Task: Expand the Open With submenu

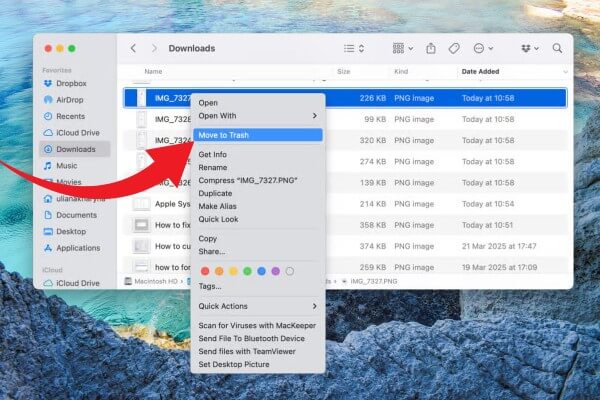Action: pyautogui.click(x=258, y=116)
